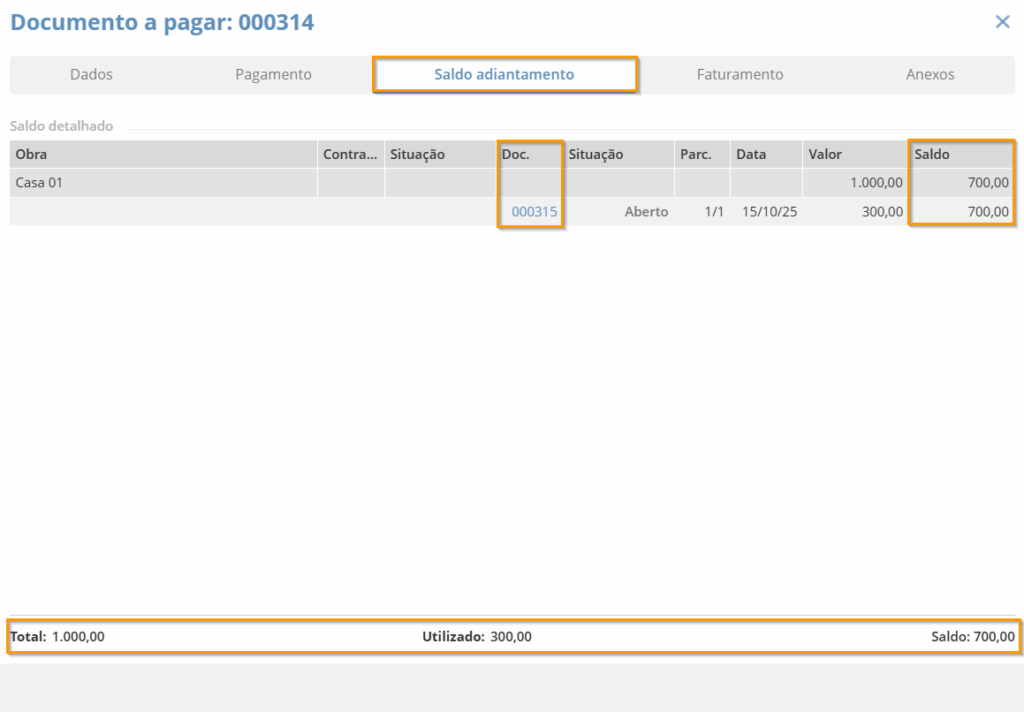Switch to the Dados tab
1024x712 pixels.
(x=91, y=74)
